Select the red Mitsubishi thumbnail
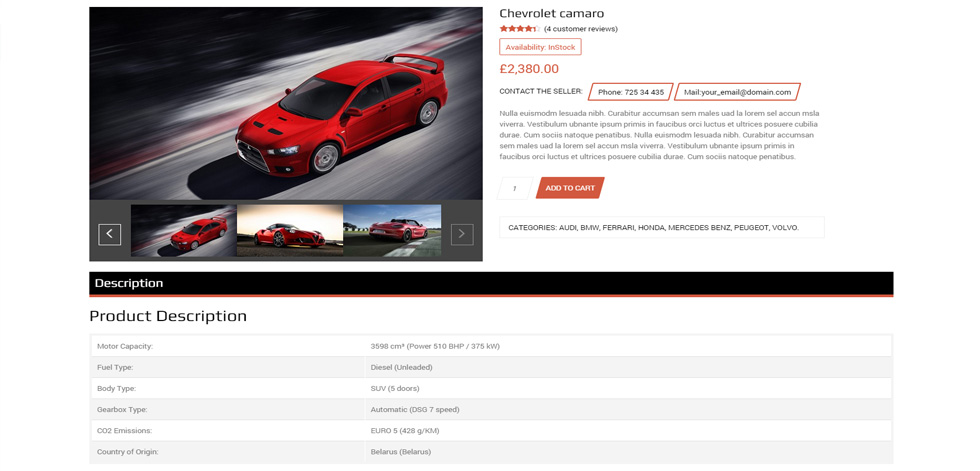Image resolution: width=980 pixels, height=471 pixels. [183, 231]
